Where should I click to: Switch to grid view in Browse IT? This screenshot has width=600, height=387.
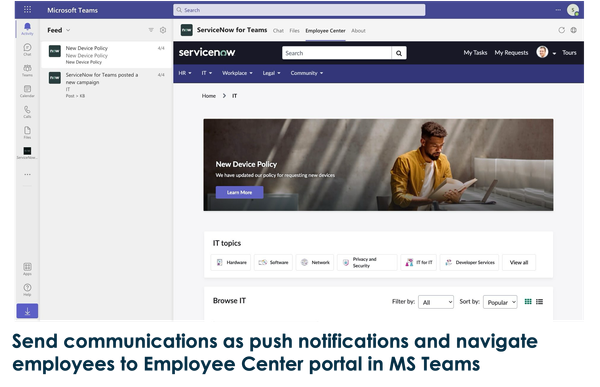(x=528, y=302)
